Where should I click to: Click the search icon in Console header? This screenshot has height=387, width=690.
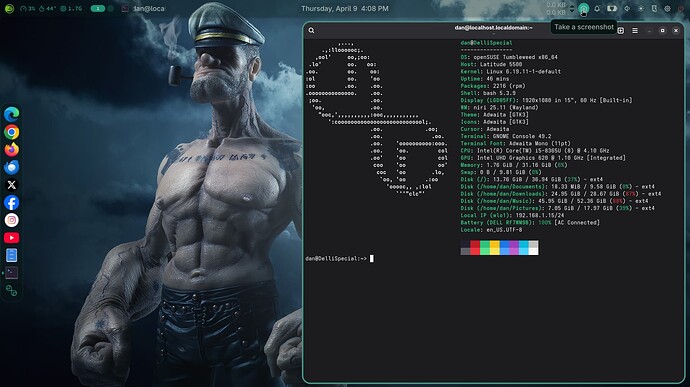point(312,30)
